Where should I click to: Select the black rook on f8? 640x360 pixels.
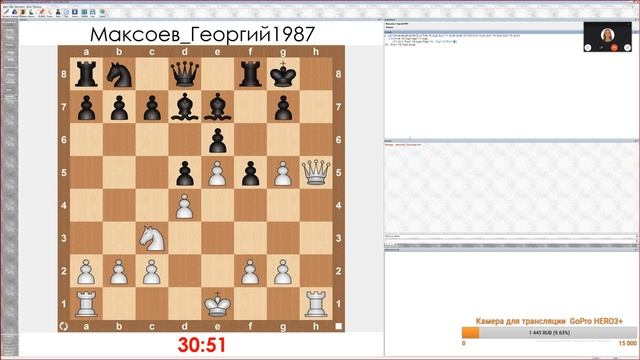click(250, 74)
